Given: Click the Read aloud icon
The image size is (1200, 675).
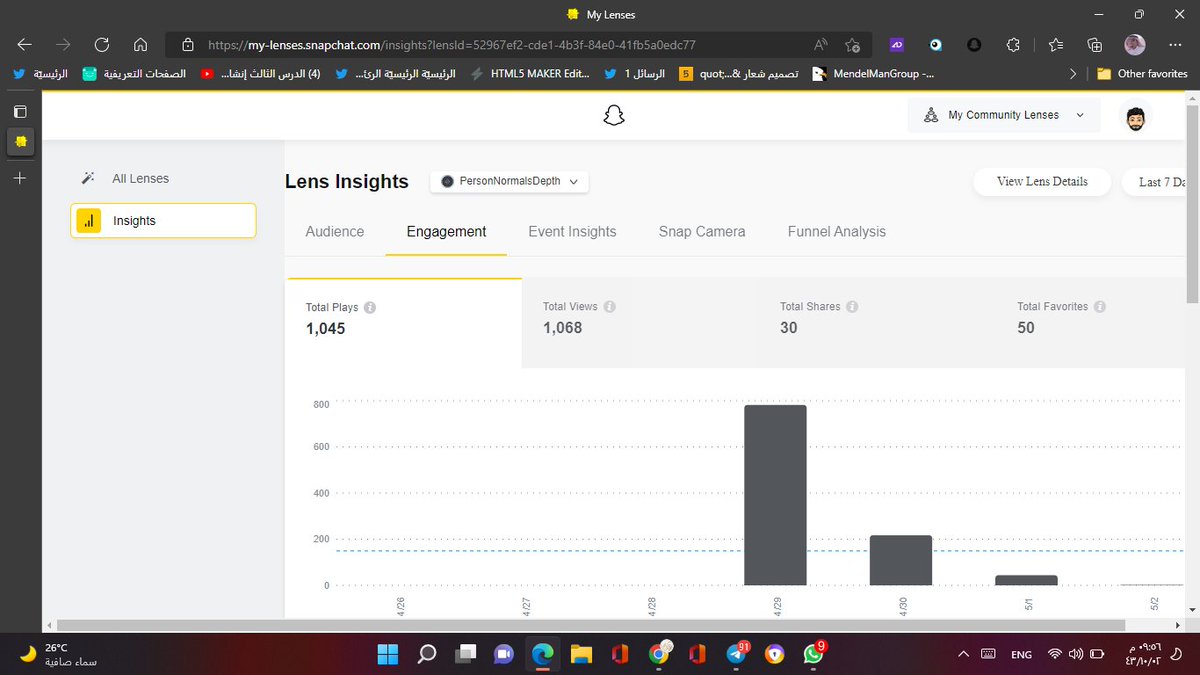Looking at the screenshot, I should pos(821,45).
